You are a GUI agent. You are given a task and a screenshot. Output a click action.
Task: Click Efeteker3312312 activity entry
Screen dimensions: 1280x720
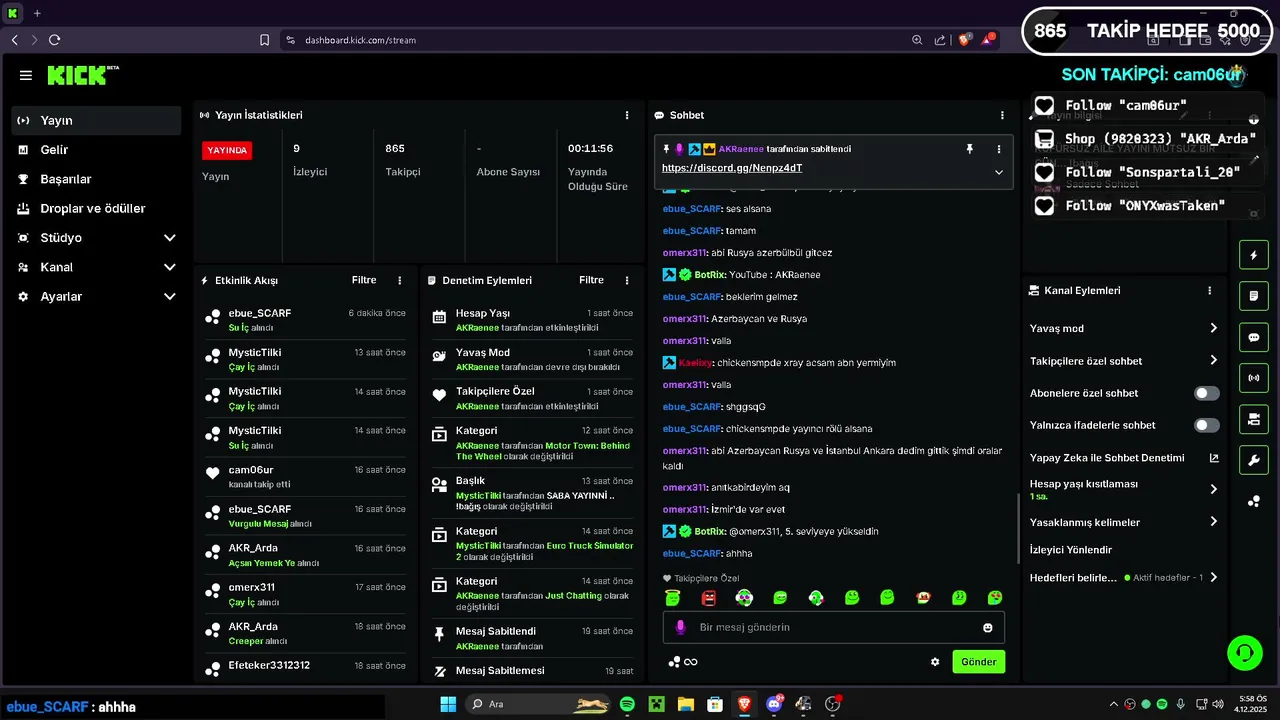point(305,666)
